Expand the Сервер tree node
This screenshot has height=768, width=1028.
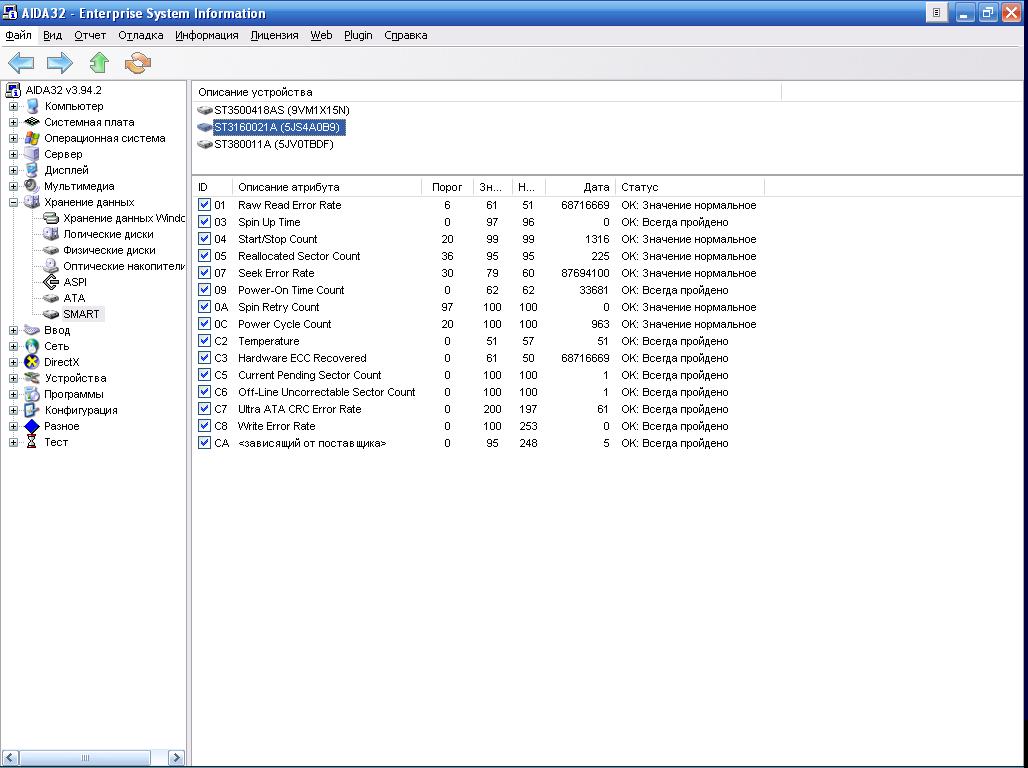(13, 154)
